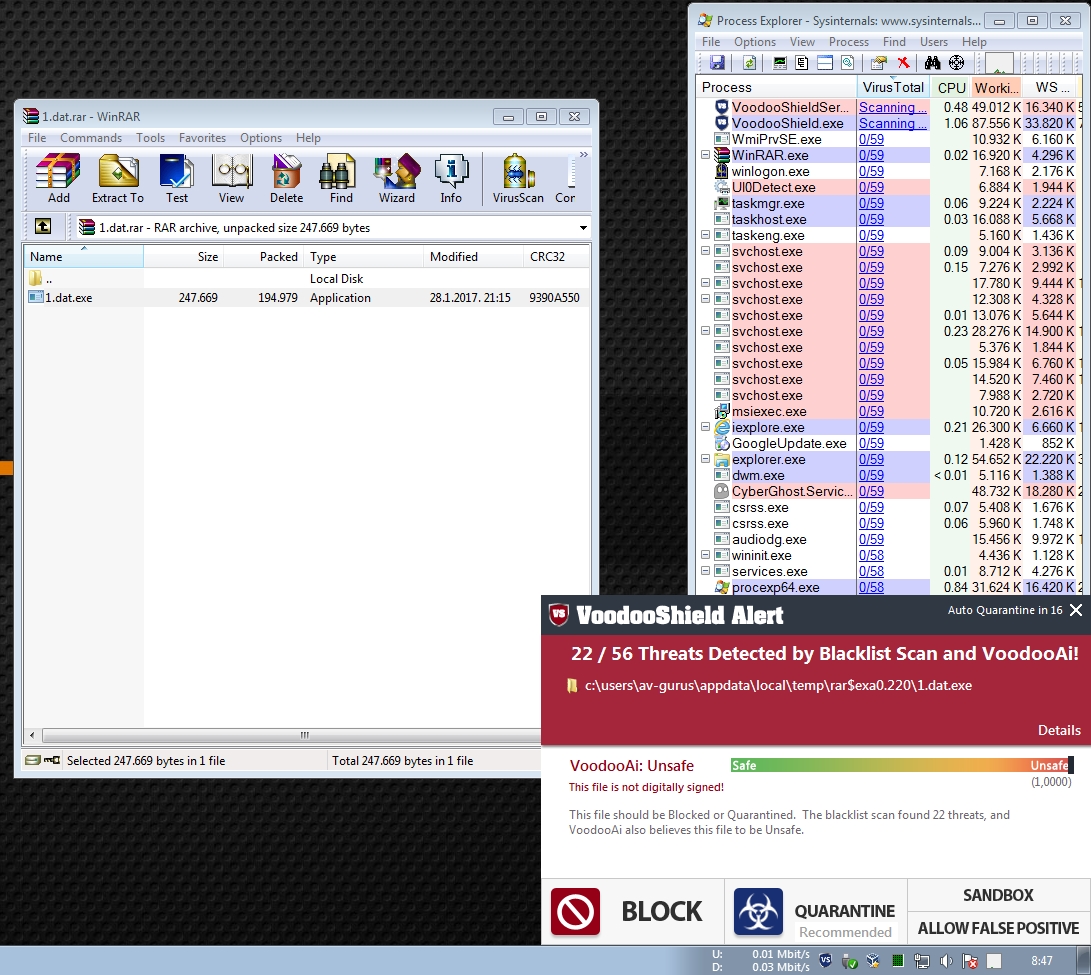Image resolution: width=1091 pixels, height=975 pixels.
Task: Go up one level in WinRAR
Action: [x=43, y=226]
